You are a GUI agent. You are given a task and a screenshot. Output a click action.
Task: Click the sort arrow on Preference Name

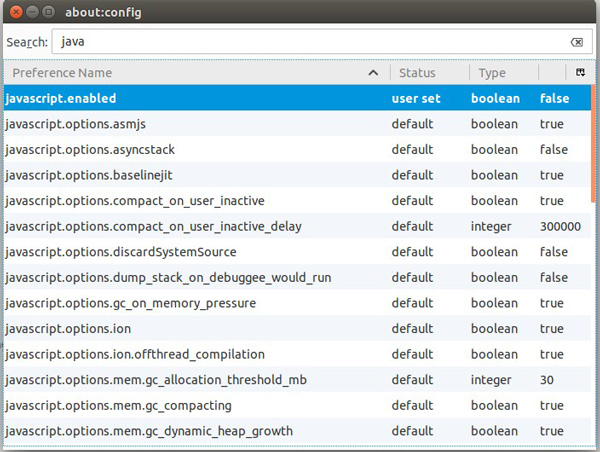(x=373, y=73)
